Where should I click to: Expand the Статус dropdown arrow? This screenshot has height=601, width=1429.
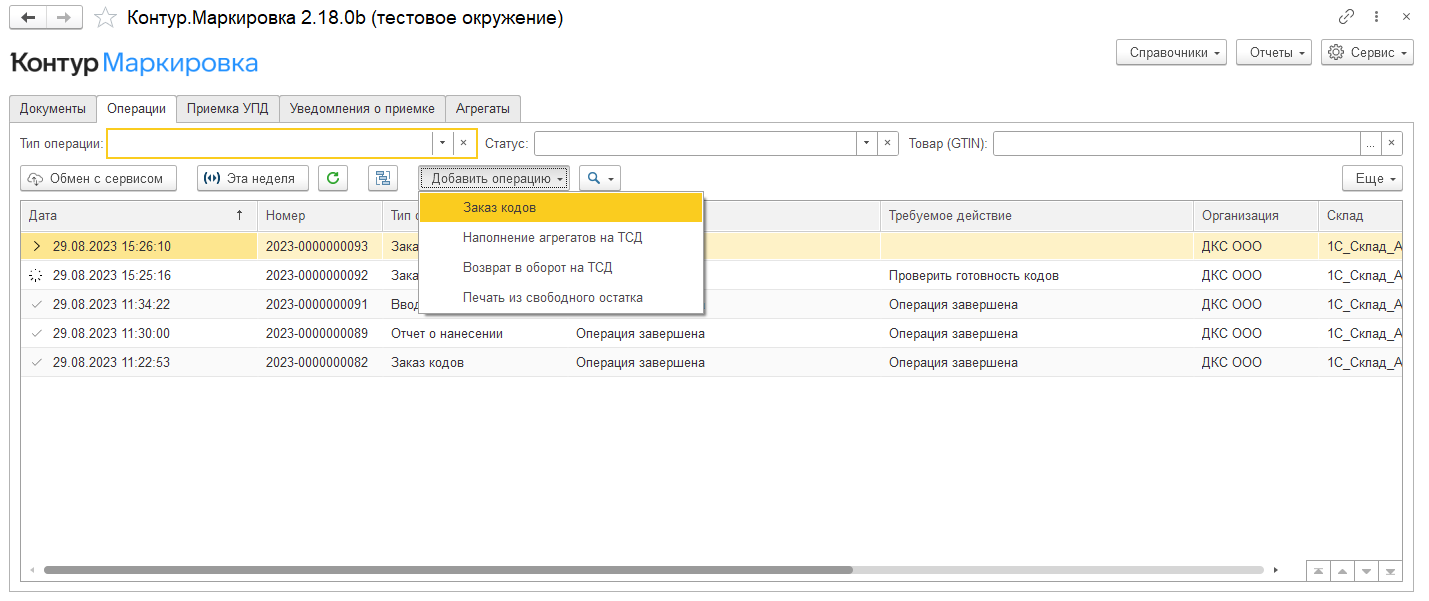click(867, 143)
